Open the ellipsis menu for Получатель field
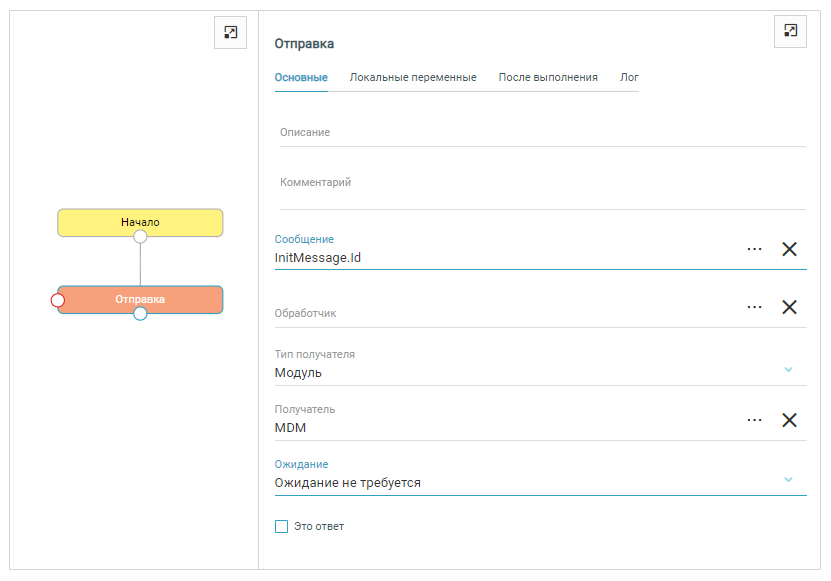Image resolution: width=831 pixels, height=581 pixels. coord(754,420)
